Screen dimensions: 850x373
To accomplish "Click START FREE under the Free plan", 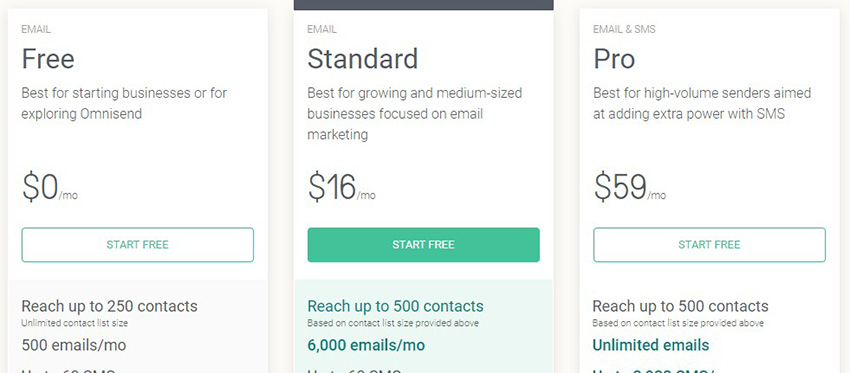I will [x=137, y=245].
